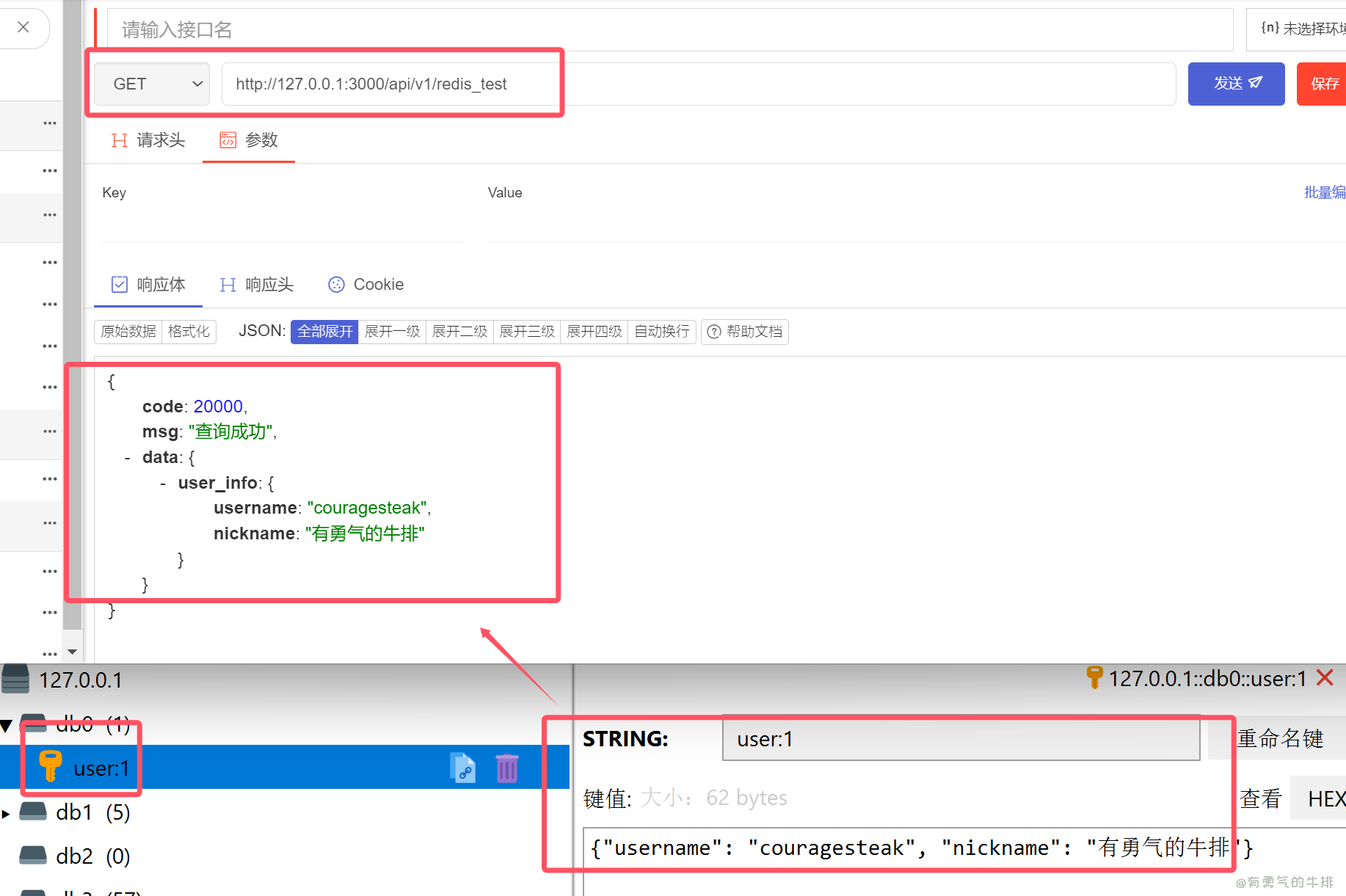Click the nickname value 有勇气的牛排
This screenshot has height=896, width=1346.
click(365, 533)
